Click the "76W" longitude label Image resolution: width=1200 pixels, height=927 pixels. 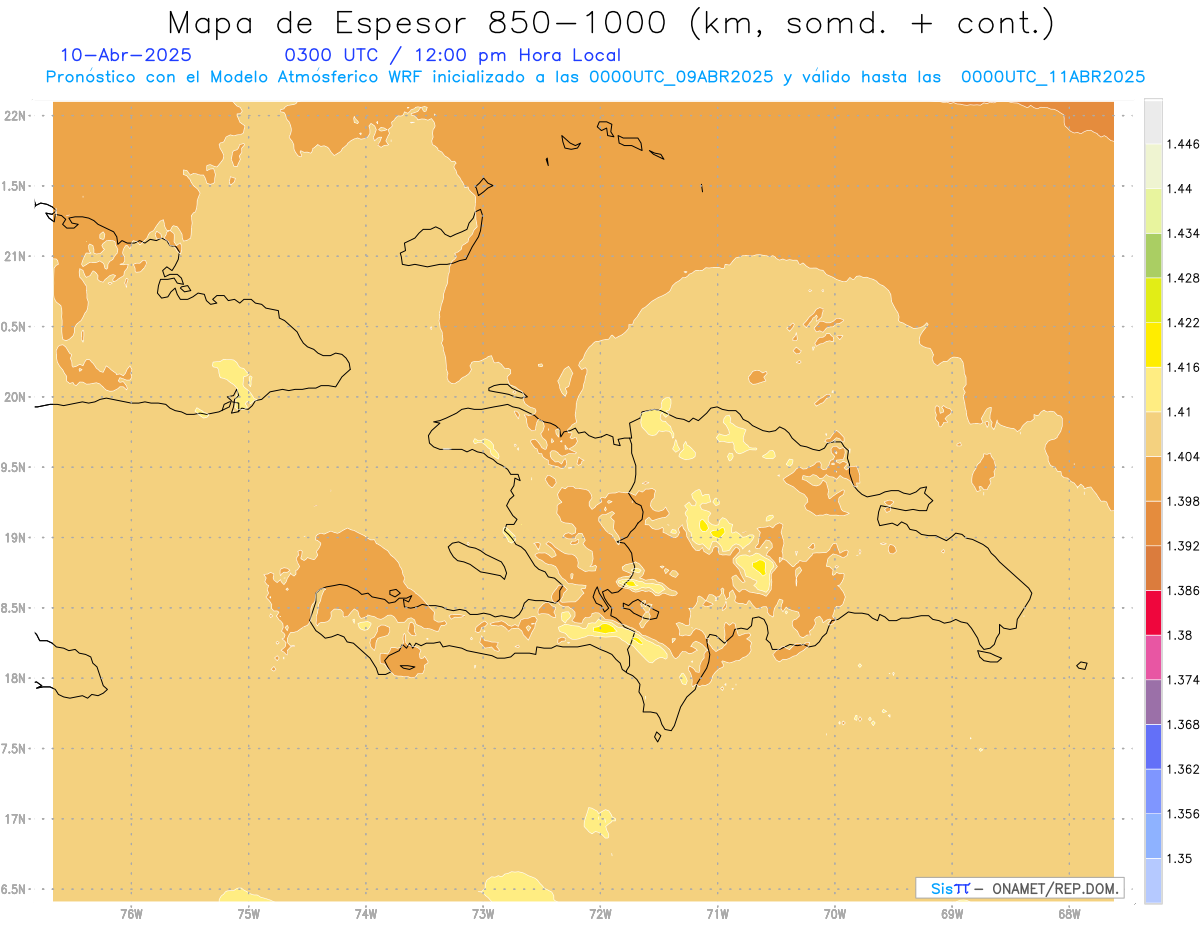point(131,913)
